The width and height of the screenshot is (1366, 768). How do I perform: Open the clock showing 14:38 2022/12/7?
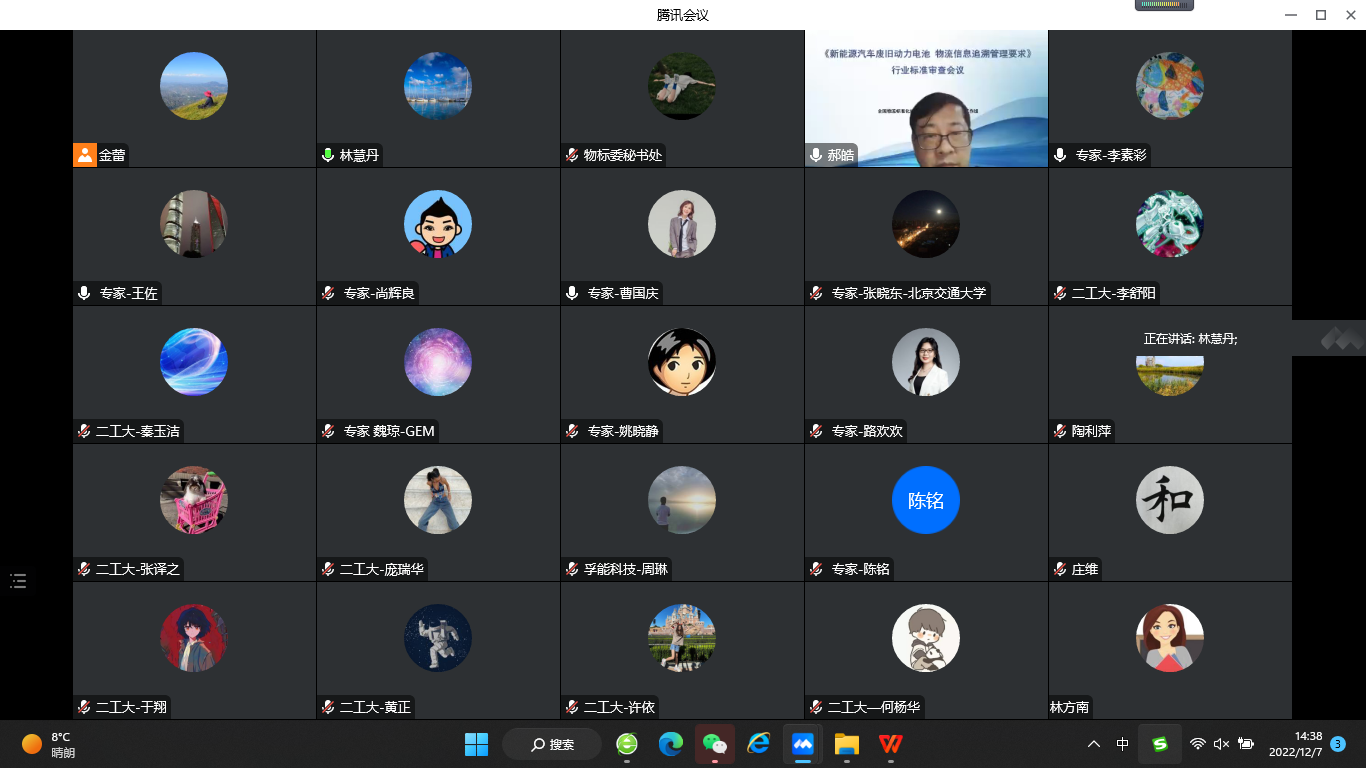pyautogui.click(x=1295, y=744)
